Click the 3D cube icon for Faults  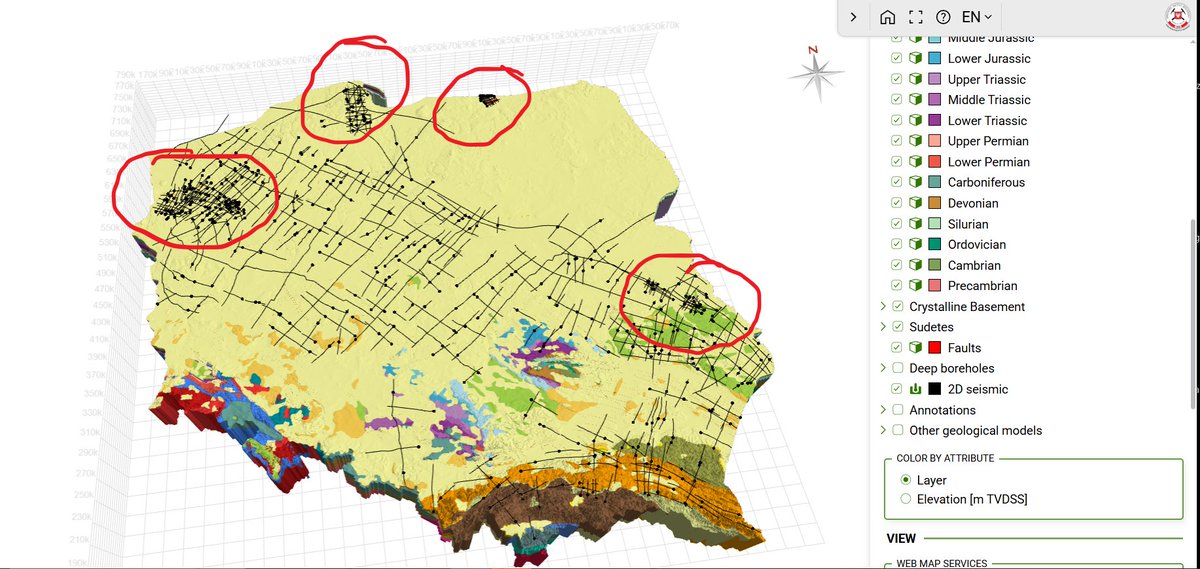pyautogui.click(x=916, y=348)
